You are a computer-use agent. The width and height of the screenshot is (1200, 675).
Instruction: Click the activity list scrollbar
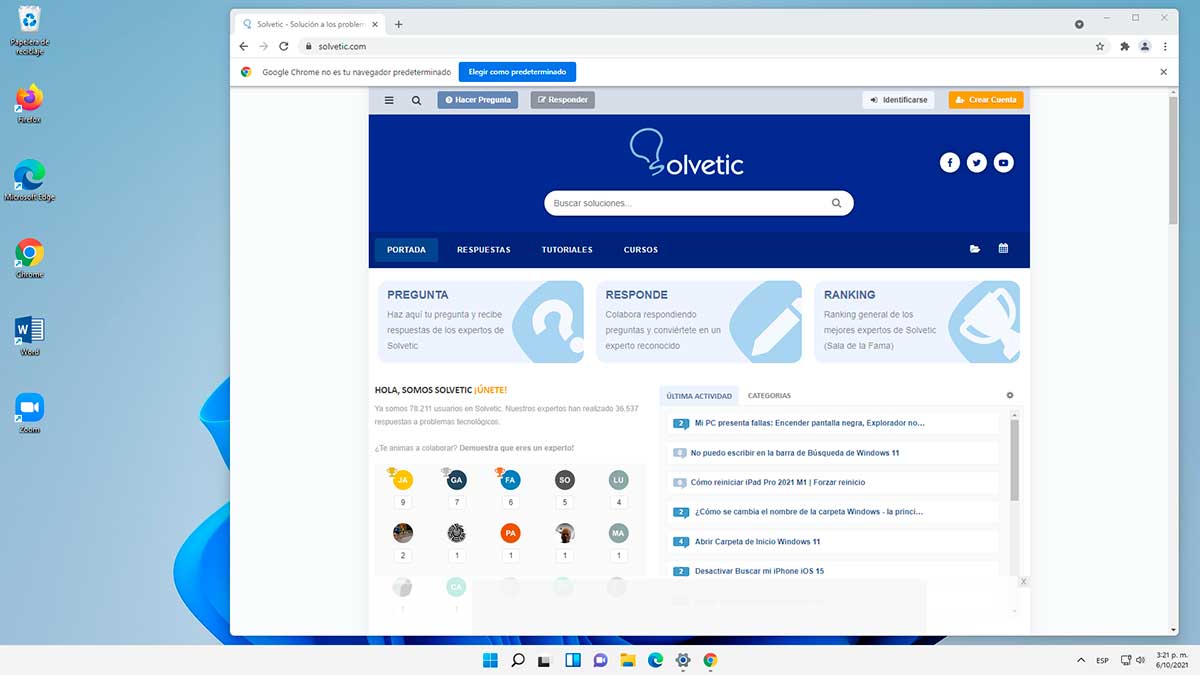(x=1014, y=460)
